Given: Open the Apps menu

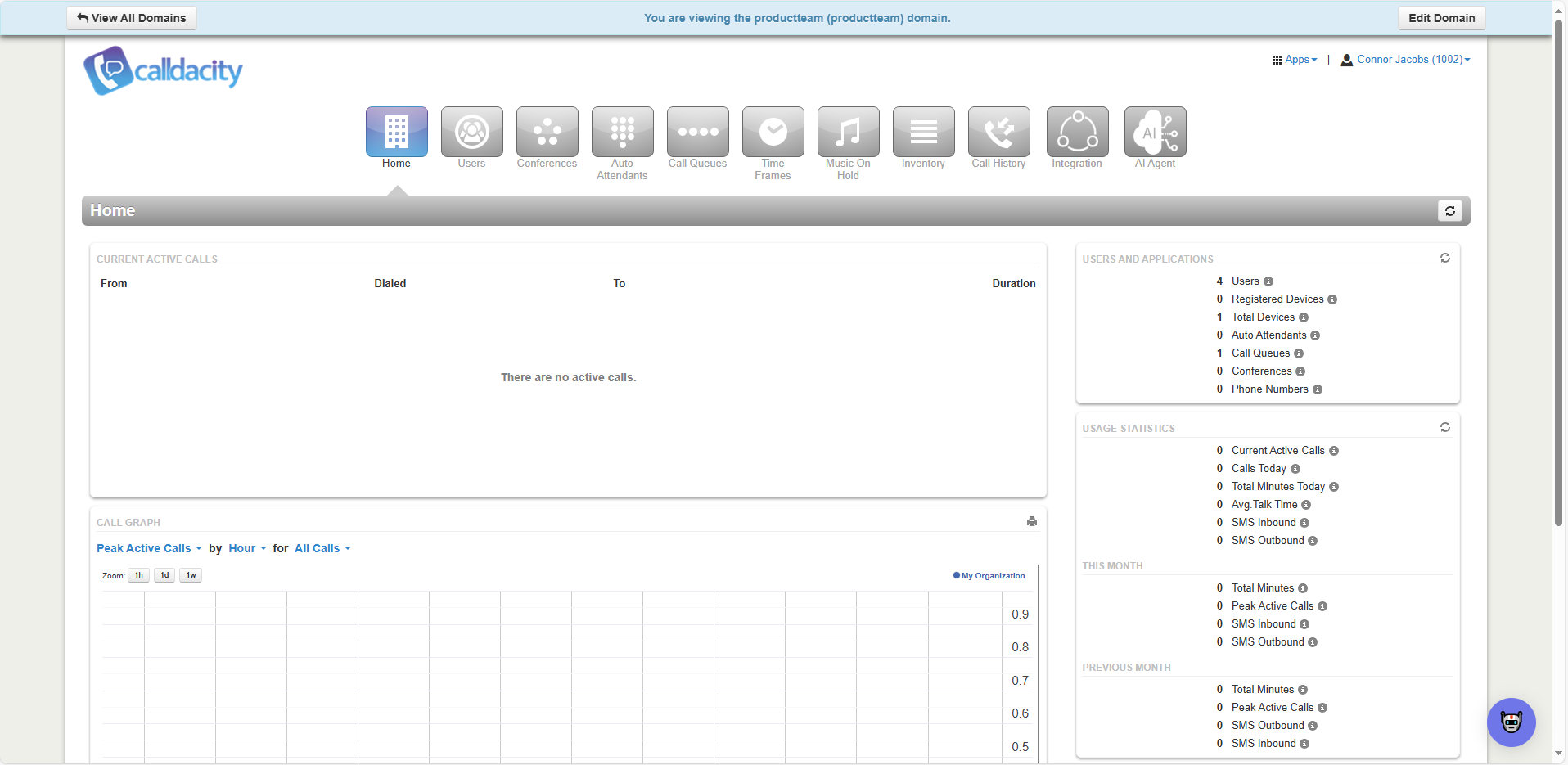Looking at the screenshot, I should coord(1295,60).
